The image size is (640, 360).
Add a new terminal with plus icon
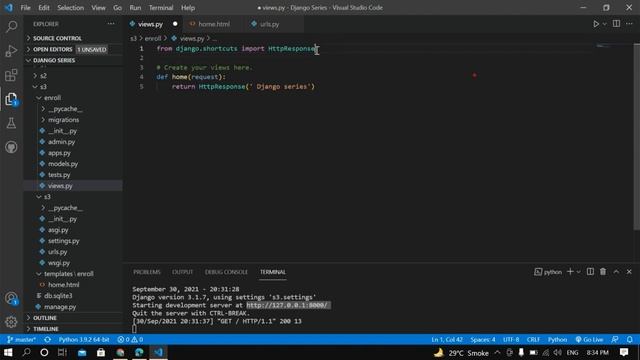(570, 272)
